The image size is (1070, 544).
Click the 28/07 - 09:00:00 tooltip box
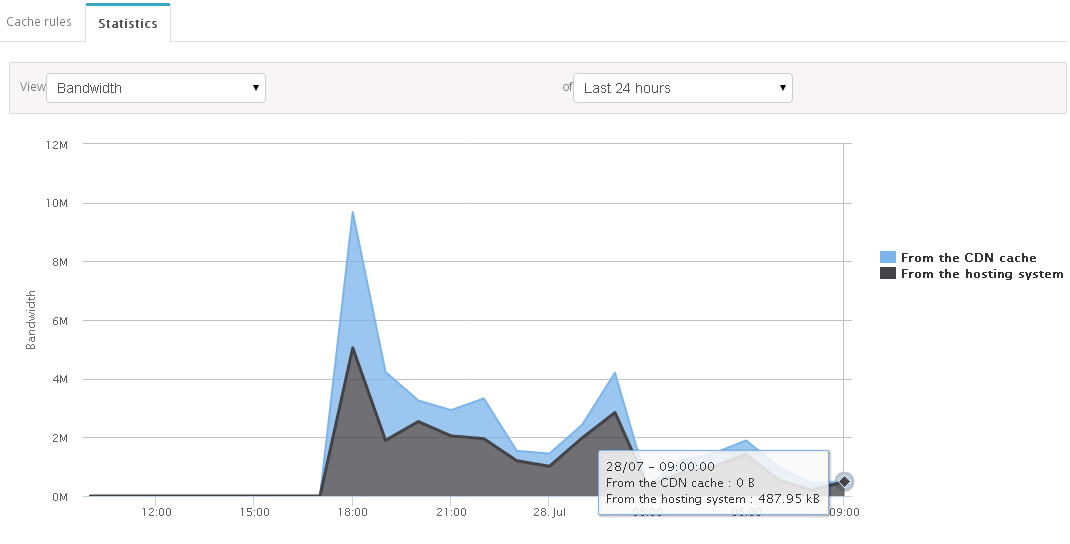click(x=714, y=483)
